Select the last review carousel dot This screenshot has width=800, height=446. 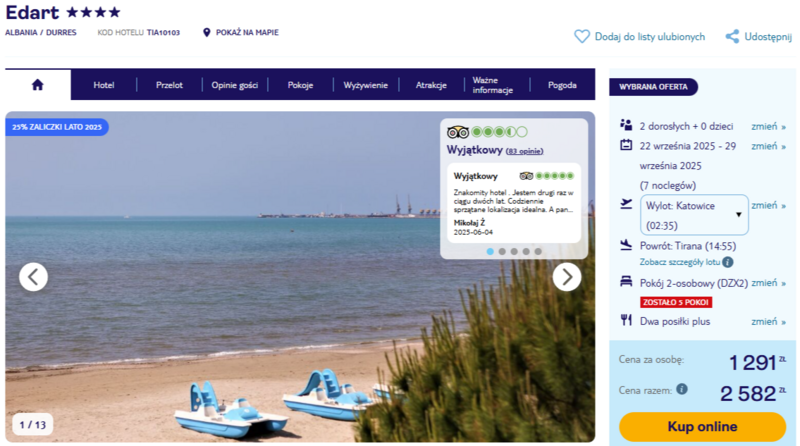[538, 252]
